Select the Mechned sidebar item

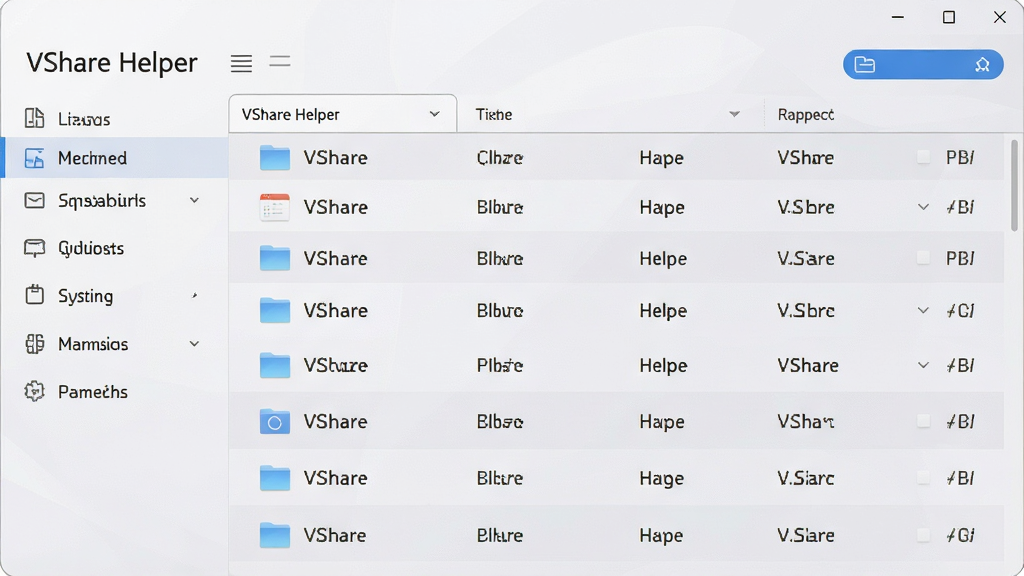point(114,158)
